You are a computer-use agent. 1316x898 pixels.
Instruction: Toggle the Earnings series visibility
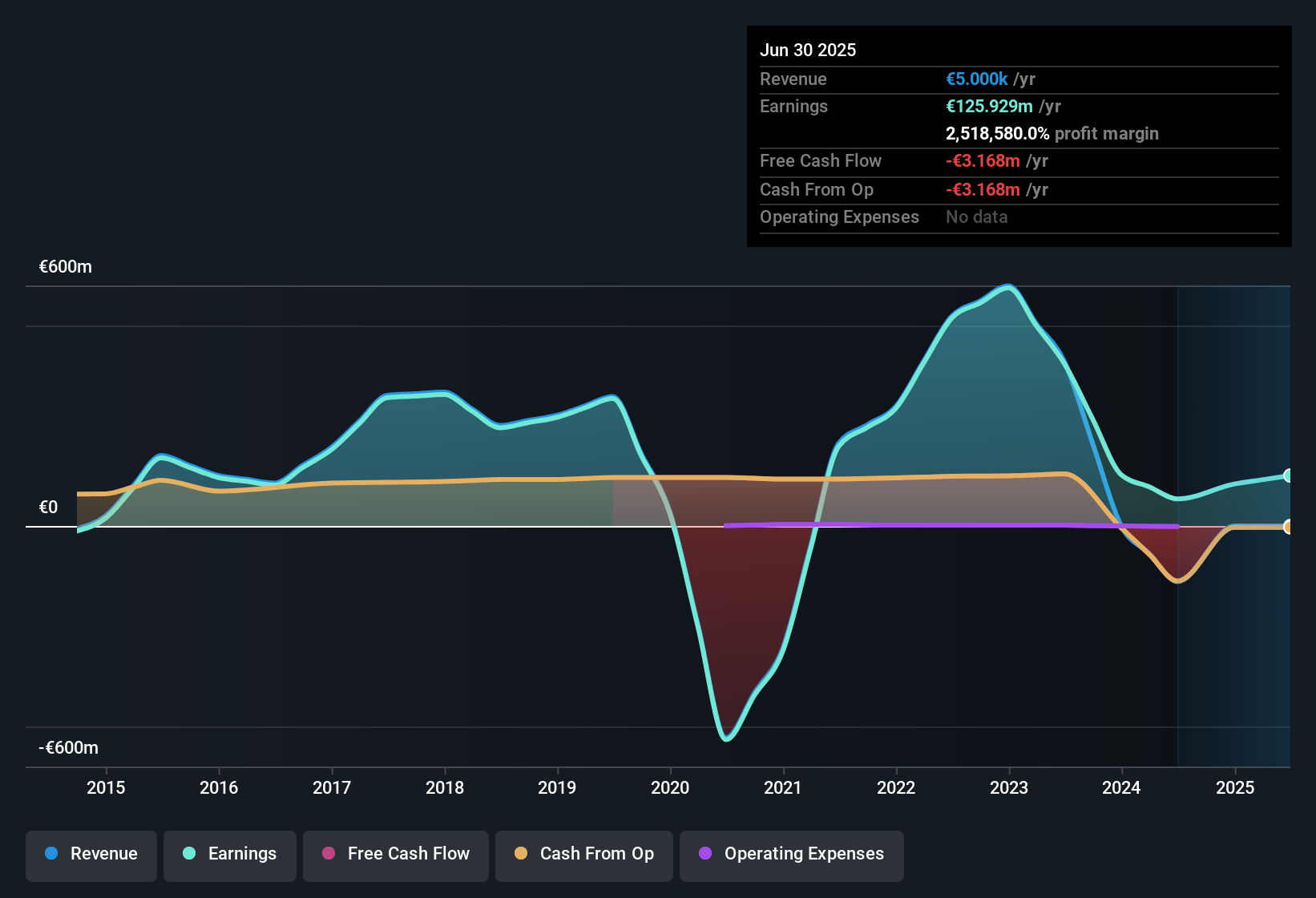[x=230, y=854]
